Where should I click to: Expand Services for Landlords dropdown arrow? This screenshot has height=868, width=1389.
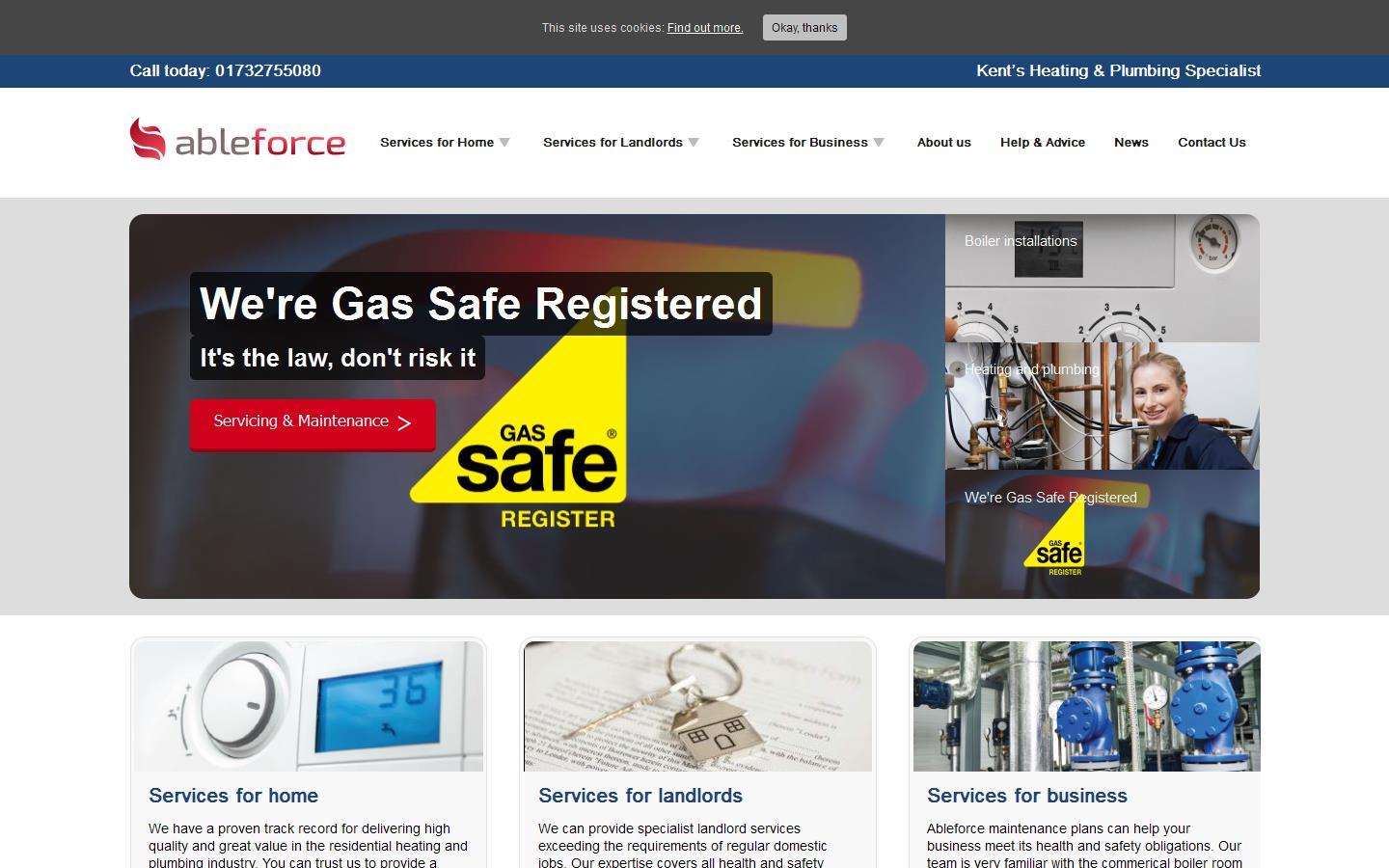[694, 143]
